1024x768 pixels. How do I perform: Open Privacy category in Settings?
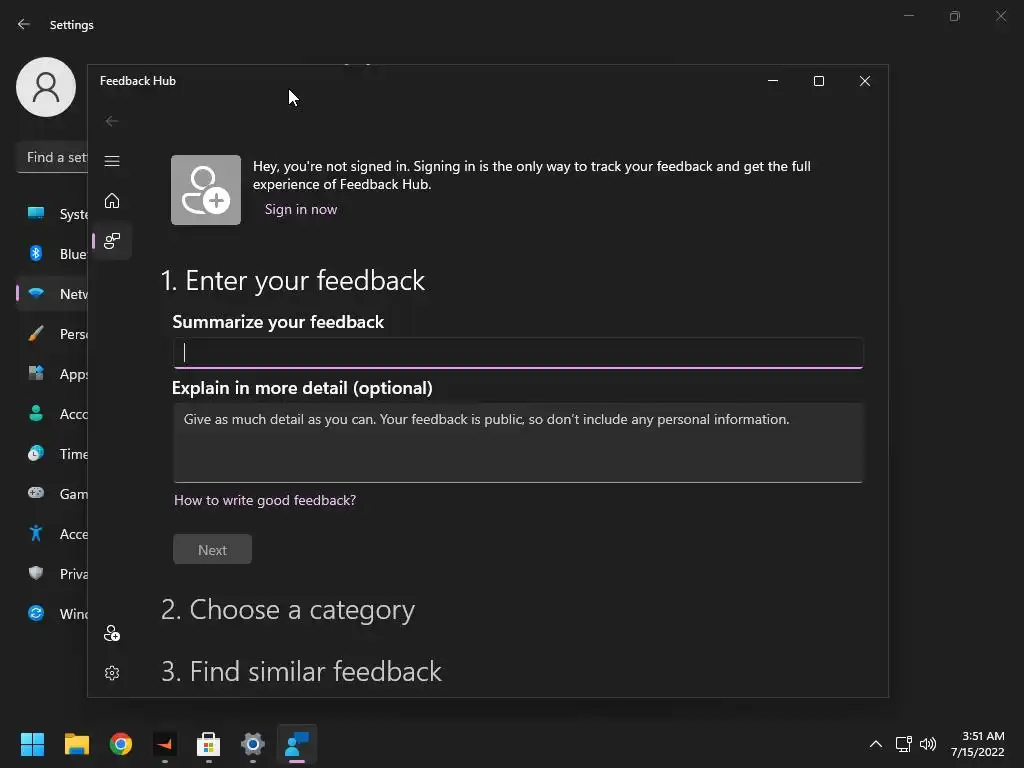click(52, 574)
